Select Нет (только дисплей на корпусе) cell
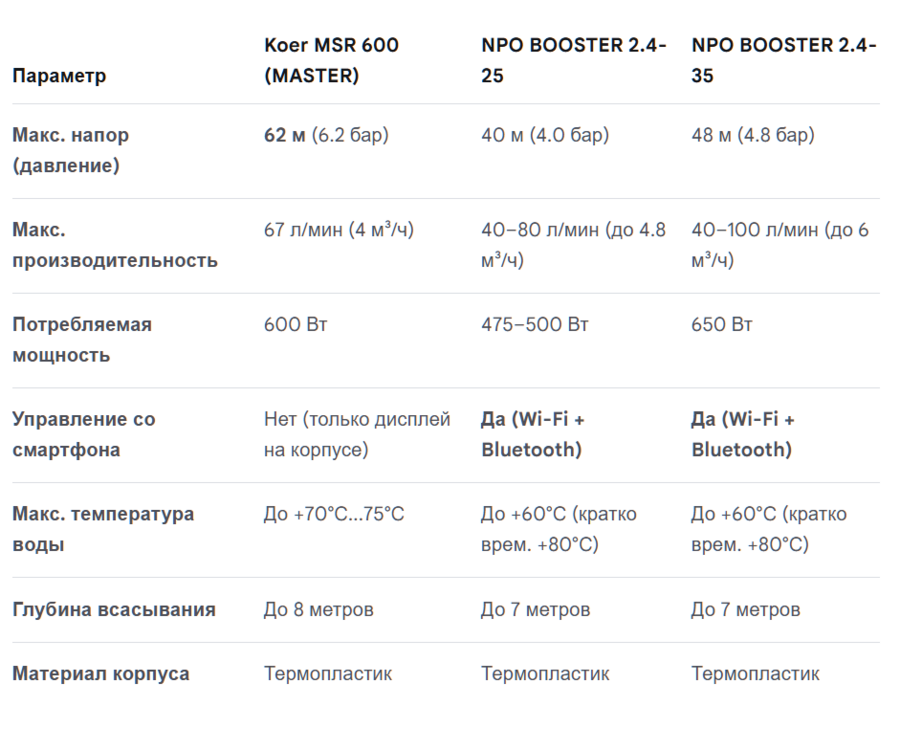The height and width of the screenshot is (750, 900). 357,434
